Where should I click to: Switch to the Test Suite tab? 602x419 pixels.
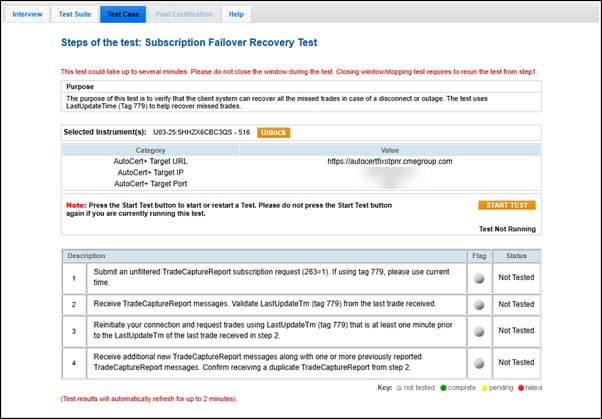(x=75, y=14)
